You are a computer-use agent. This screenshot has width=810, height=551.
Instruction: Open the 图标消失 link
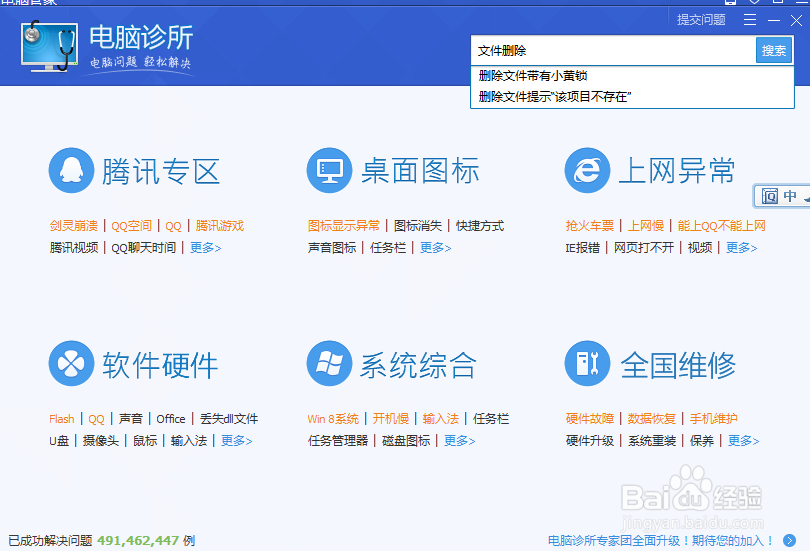coord(418,226)
